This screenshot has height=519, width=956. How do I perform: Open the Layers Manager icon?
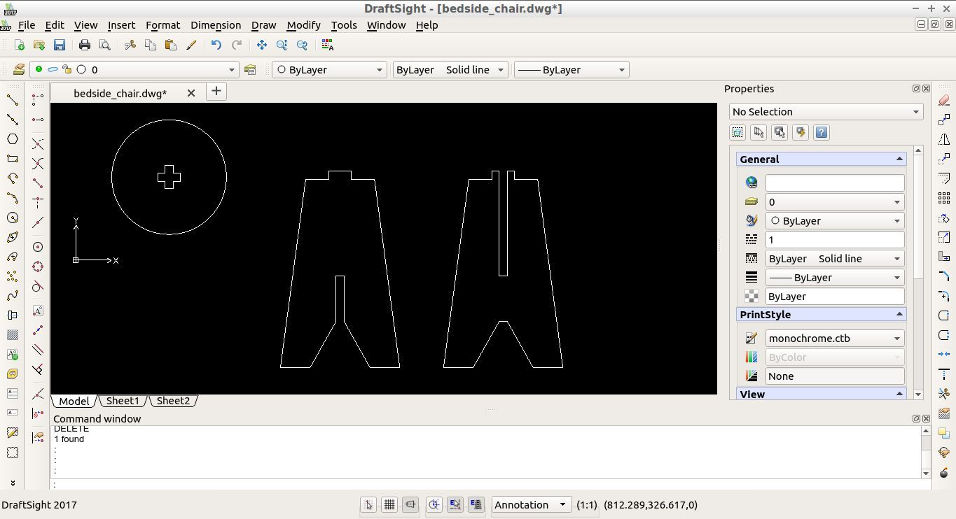pyautogui.click(x=19, y=70)
